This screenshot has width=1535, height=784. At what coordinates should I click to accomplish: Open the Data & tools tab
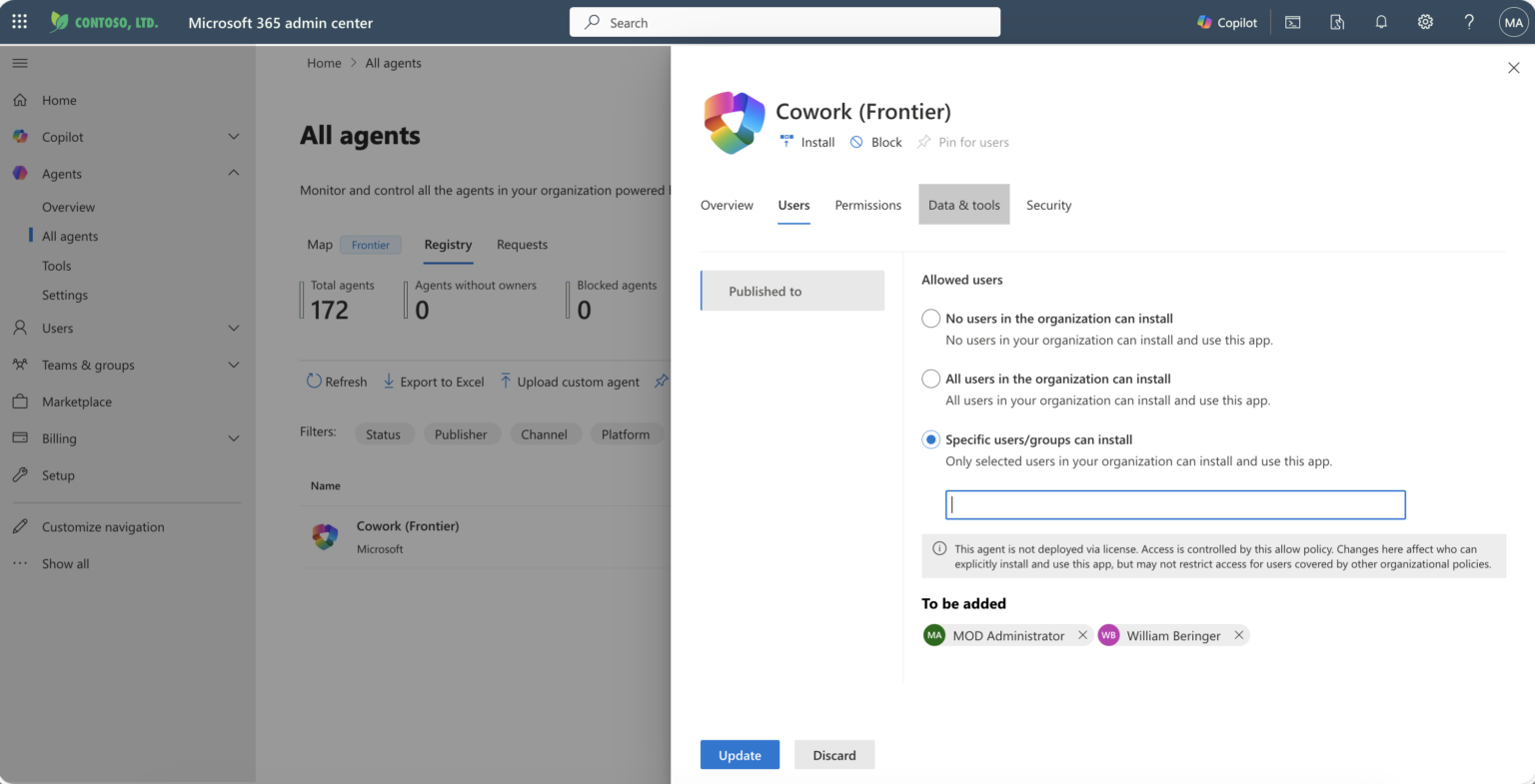[964, 205]
